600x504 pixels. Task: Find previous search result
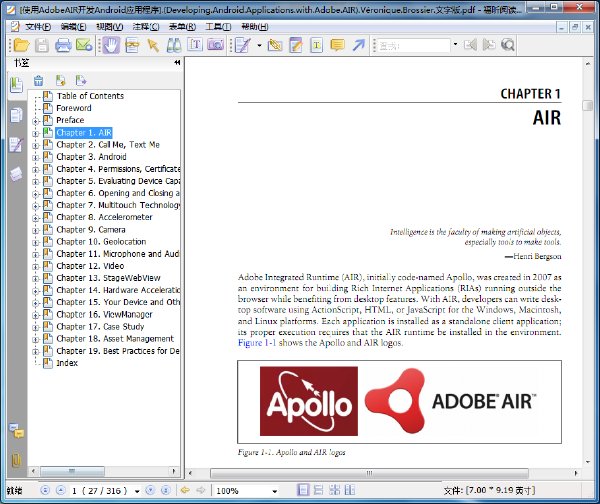coord(470,45)
